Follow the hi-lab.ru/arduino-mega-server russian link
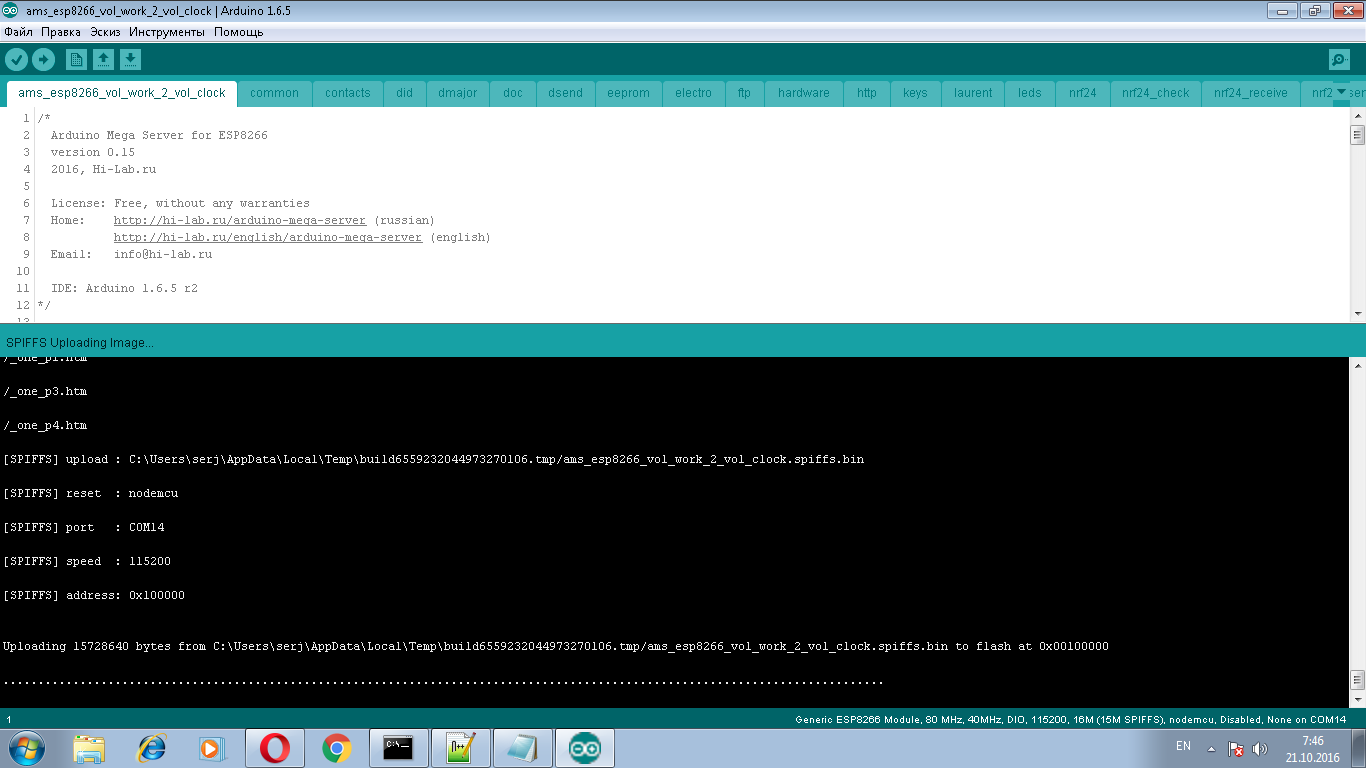This screenshot has width=1366, height=768. coord(239,220)
